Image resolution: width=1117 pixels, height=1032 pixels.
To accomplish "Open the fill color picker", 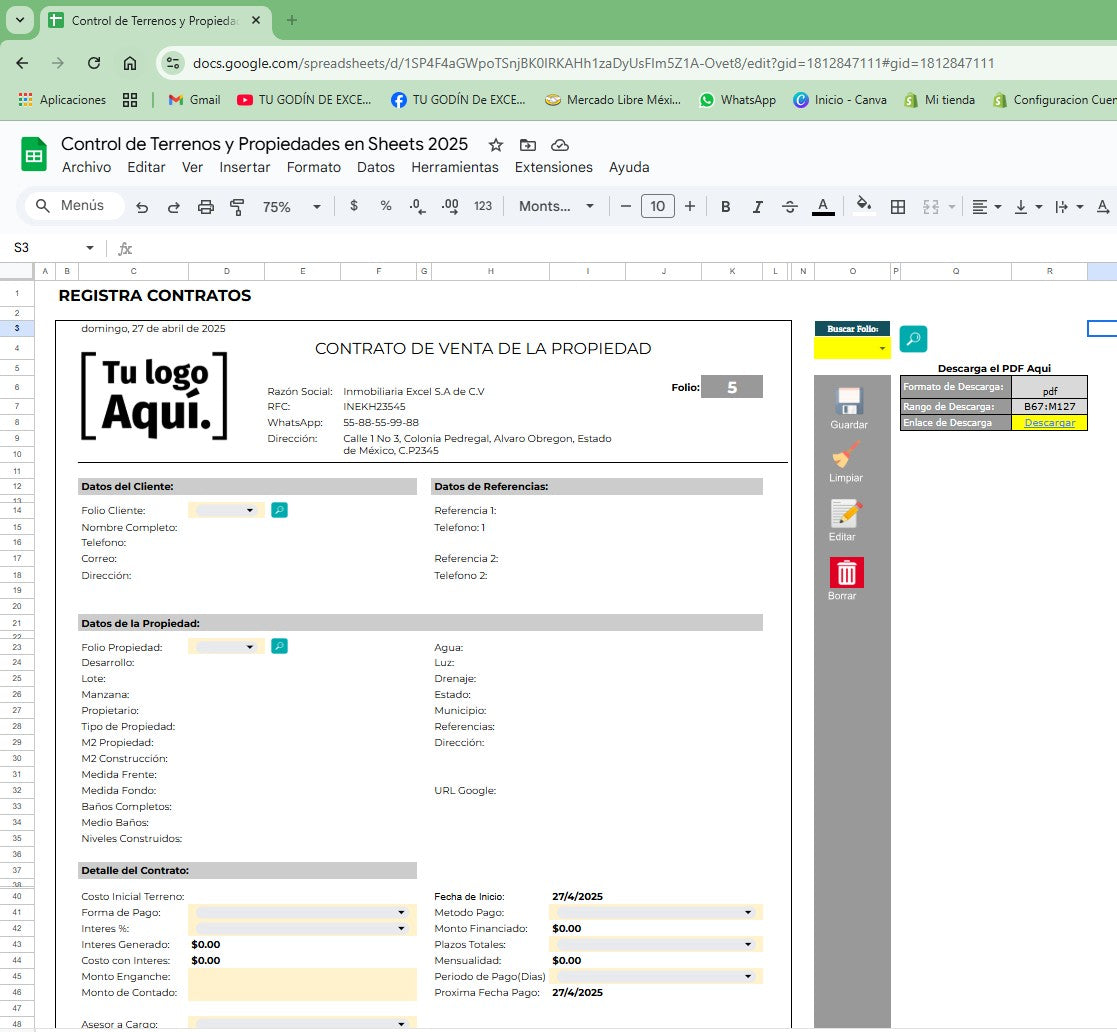I will 862,206.
